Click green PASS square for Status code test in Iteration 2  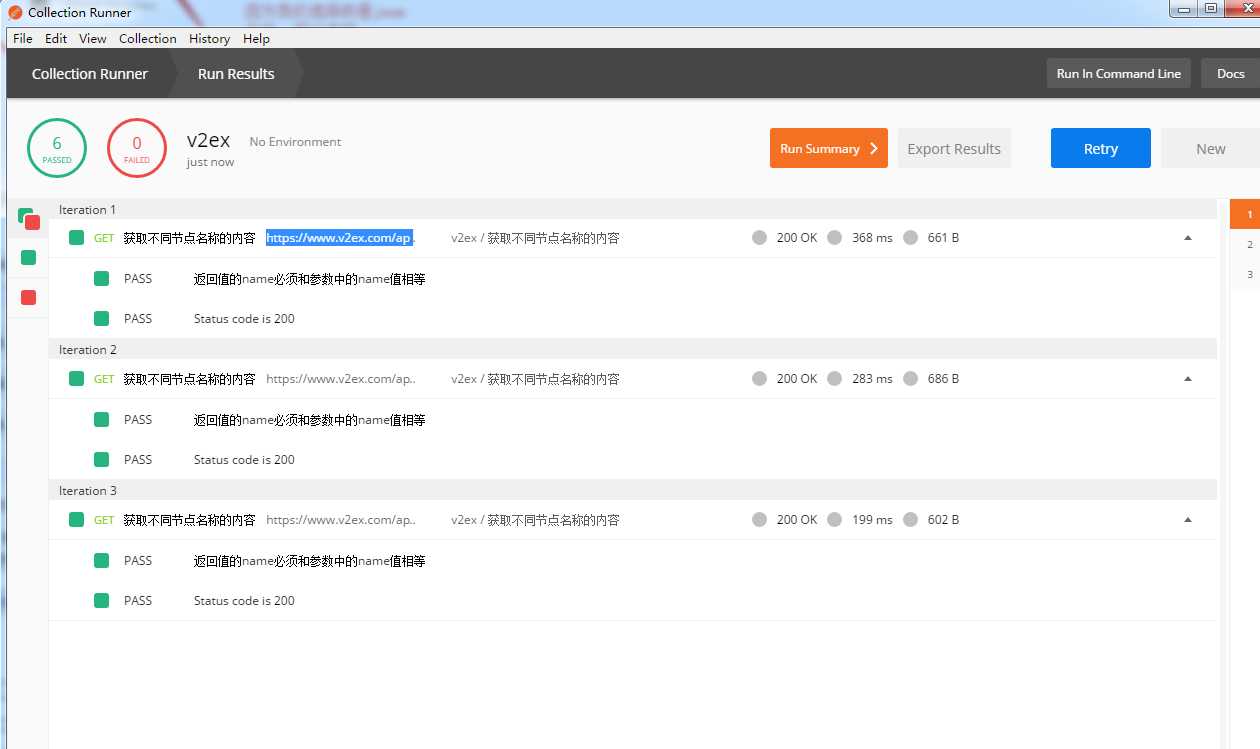pos(101,460)
